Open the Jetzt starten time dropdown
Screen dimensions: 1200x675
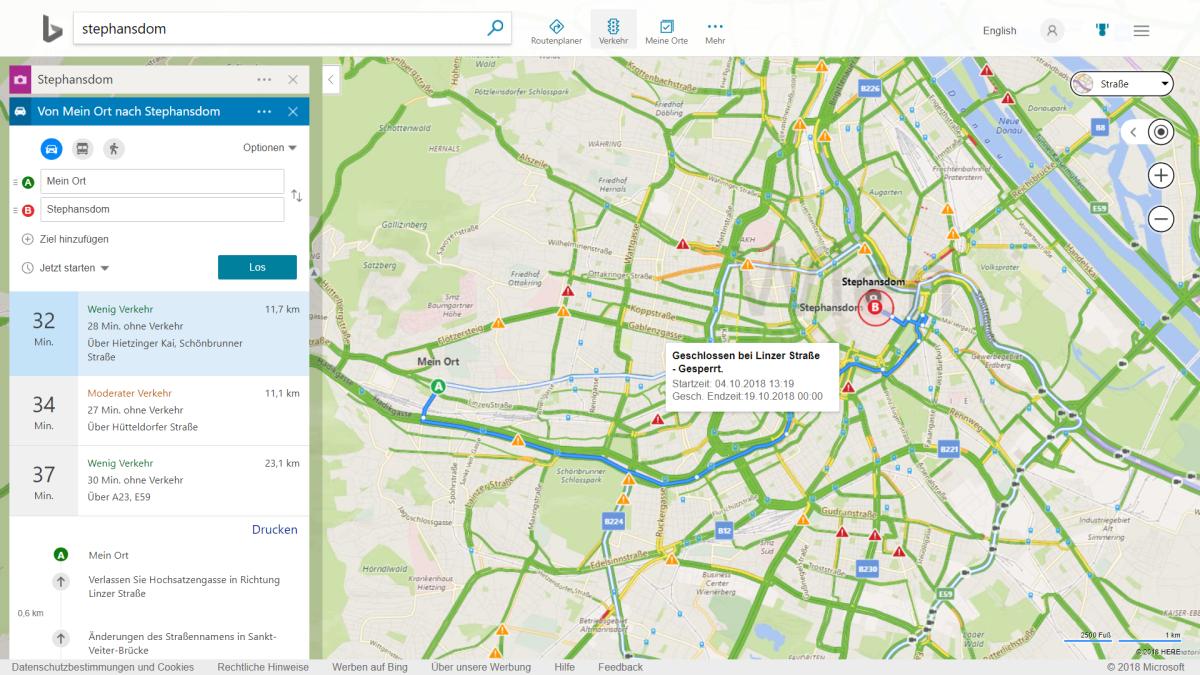pos(66,268)
